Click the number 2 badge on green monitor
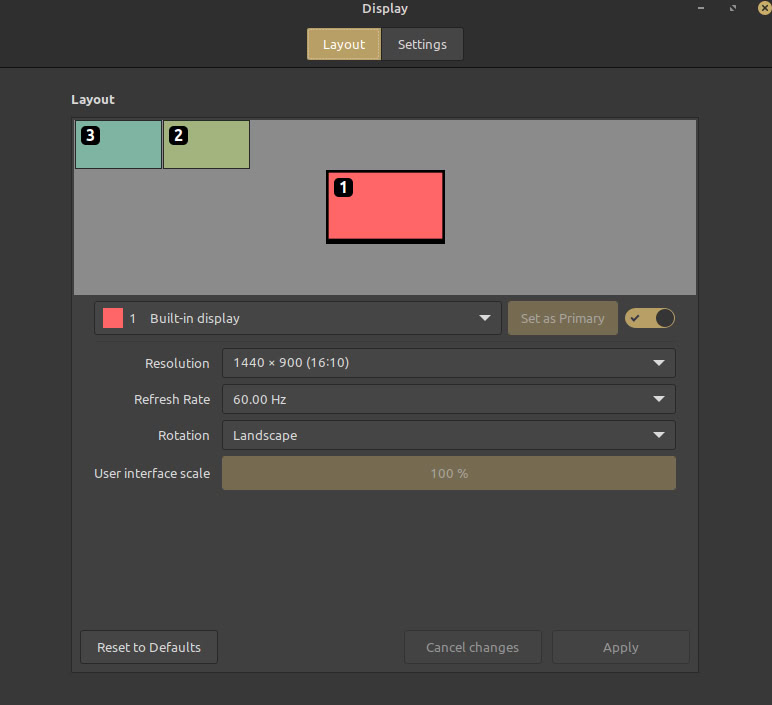Image resolution: width=772 pixels, height=705 pixels. (x=178, y=135)
